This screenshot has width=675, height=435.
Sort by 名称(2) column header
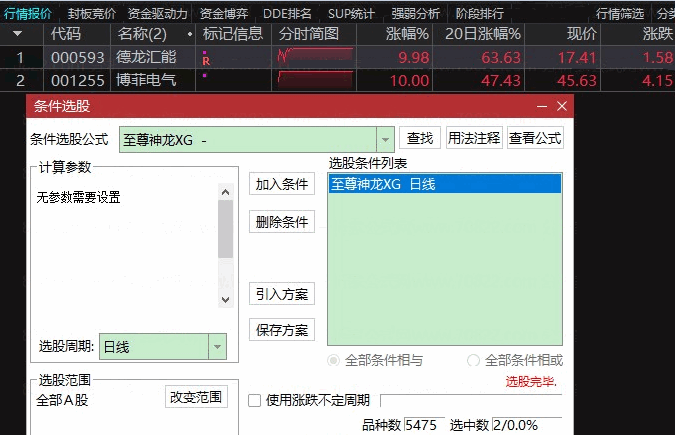tap(142, 34)
